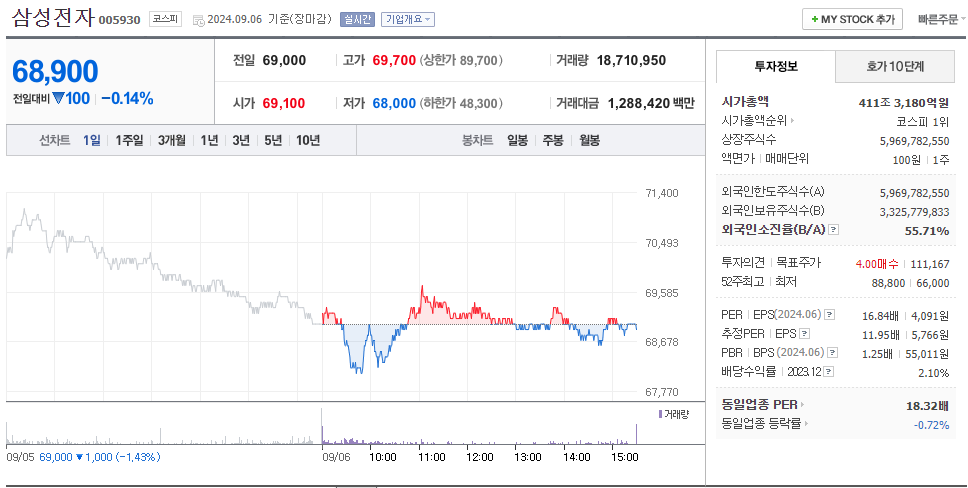The width and height of the screenshot is (968, 488).
Task: Select the 1일 line chart period
Action: pyautogui.click(x=91, y=140)
